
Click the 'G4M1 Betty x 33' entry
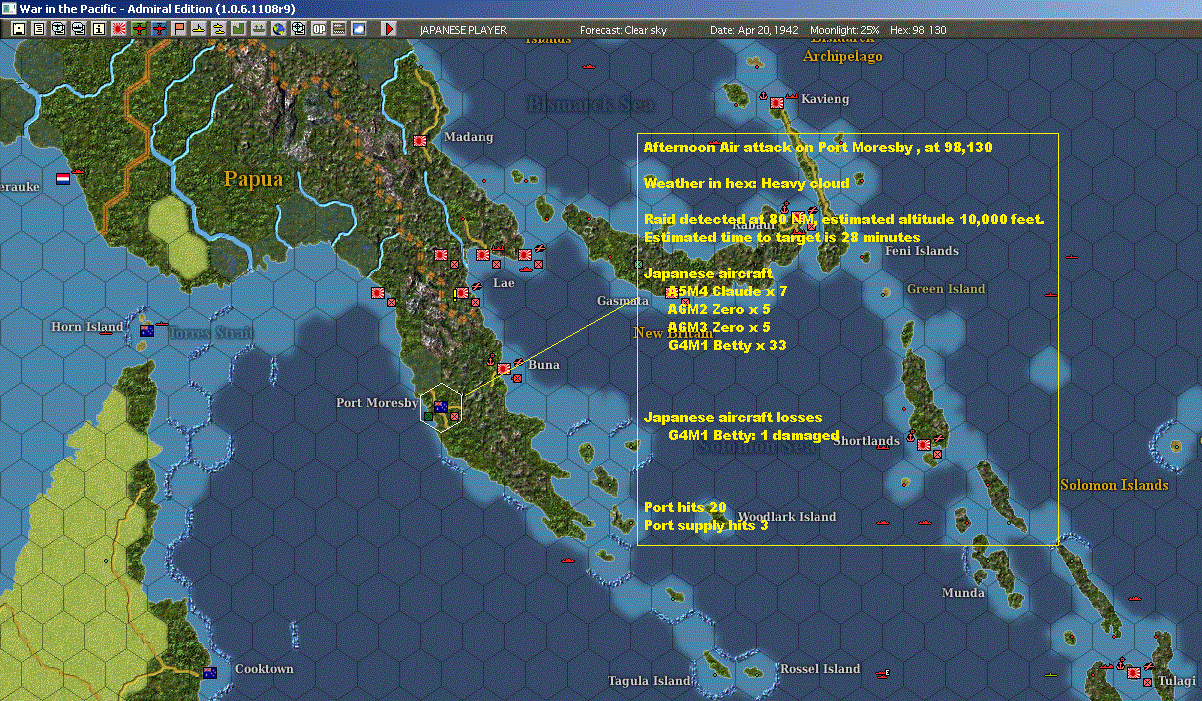(727, 345)
